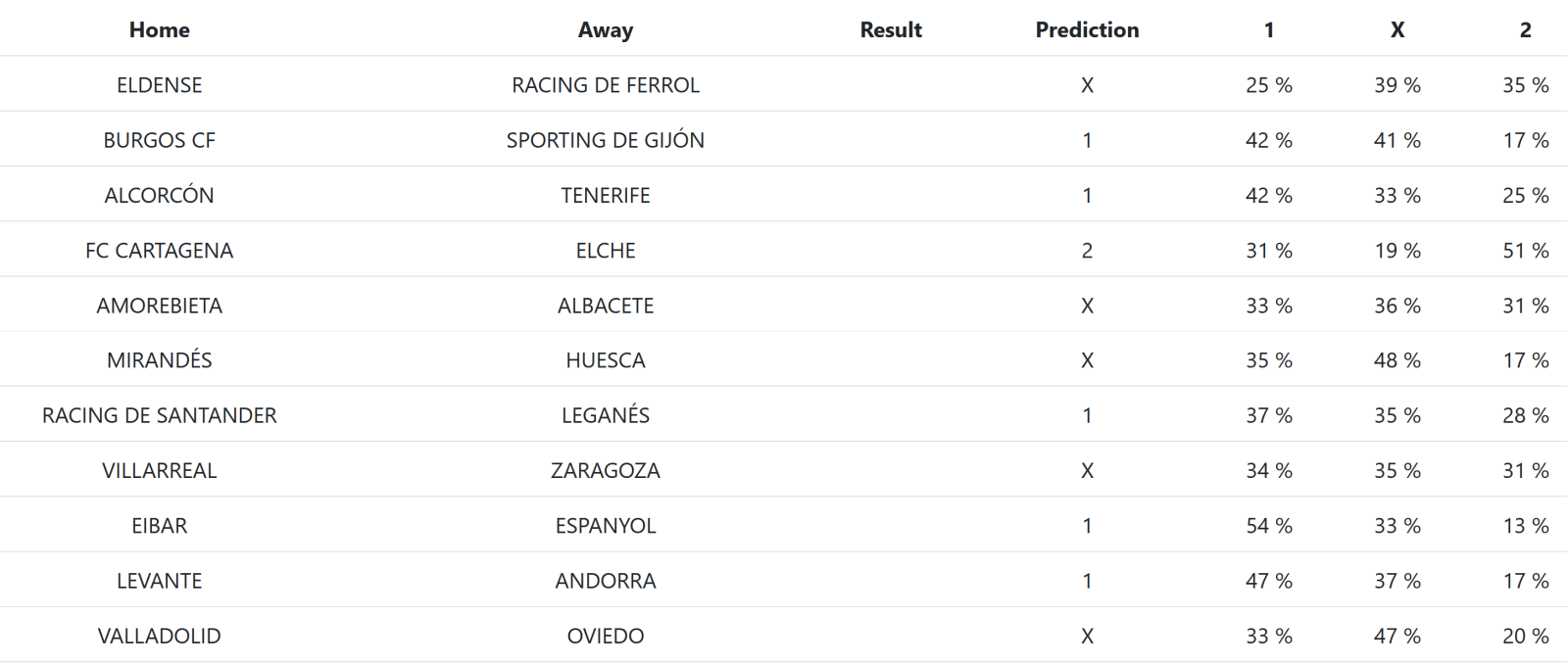Select RACING DE SANTANDER team cell
The height and width of the screenshot is (665, 1568).
tap(159, 415)
